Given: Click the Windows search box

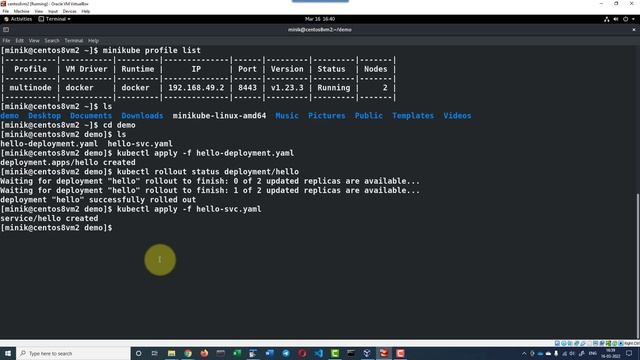Looking at the screenshot, I should 73,353.
